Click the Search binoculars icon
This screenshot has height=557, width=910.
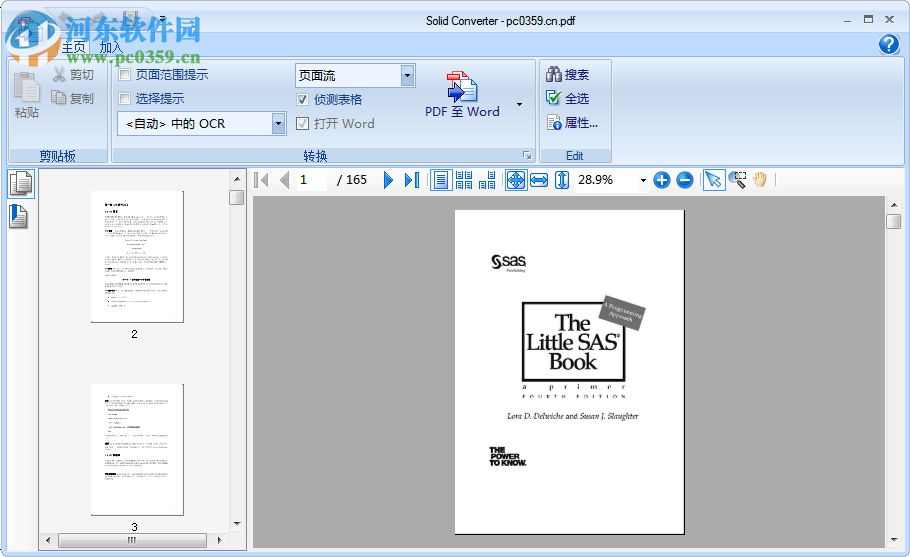[554, 74]
